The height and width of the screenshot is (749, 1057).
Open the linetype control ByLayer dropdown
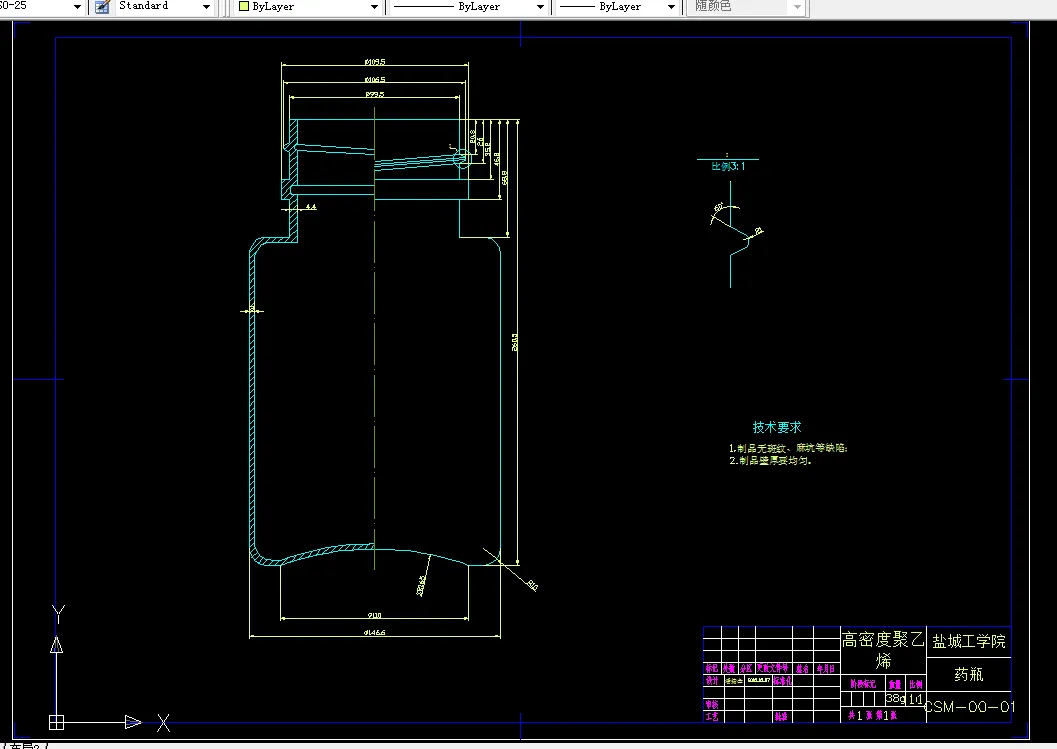point(540,7)
